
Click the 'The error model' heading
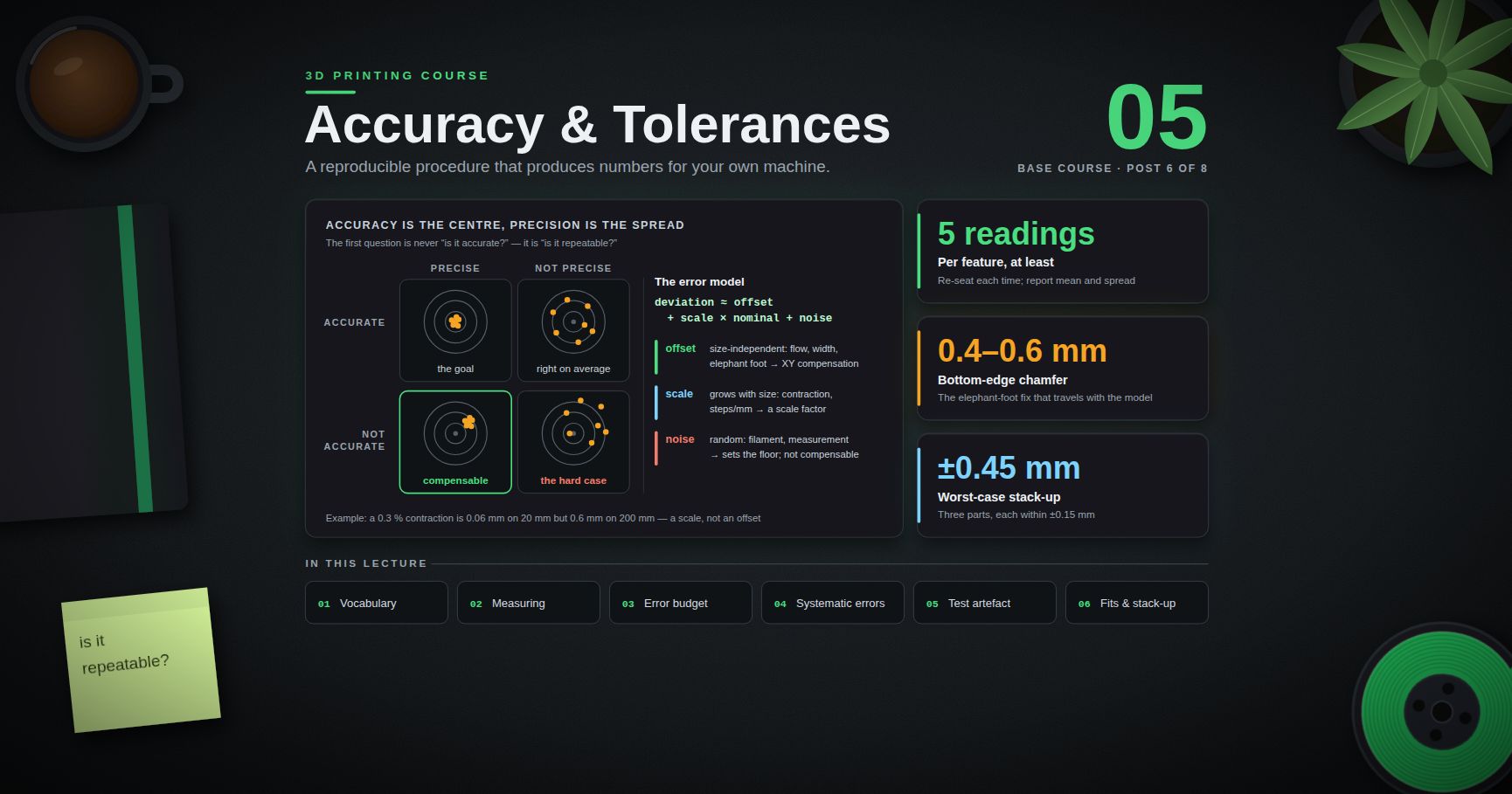(699, 282)
